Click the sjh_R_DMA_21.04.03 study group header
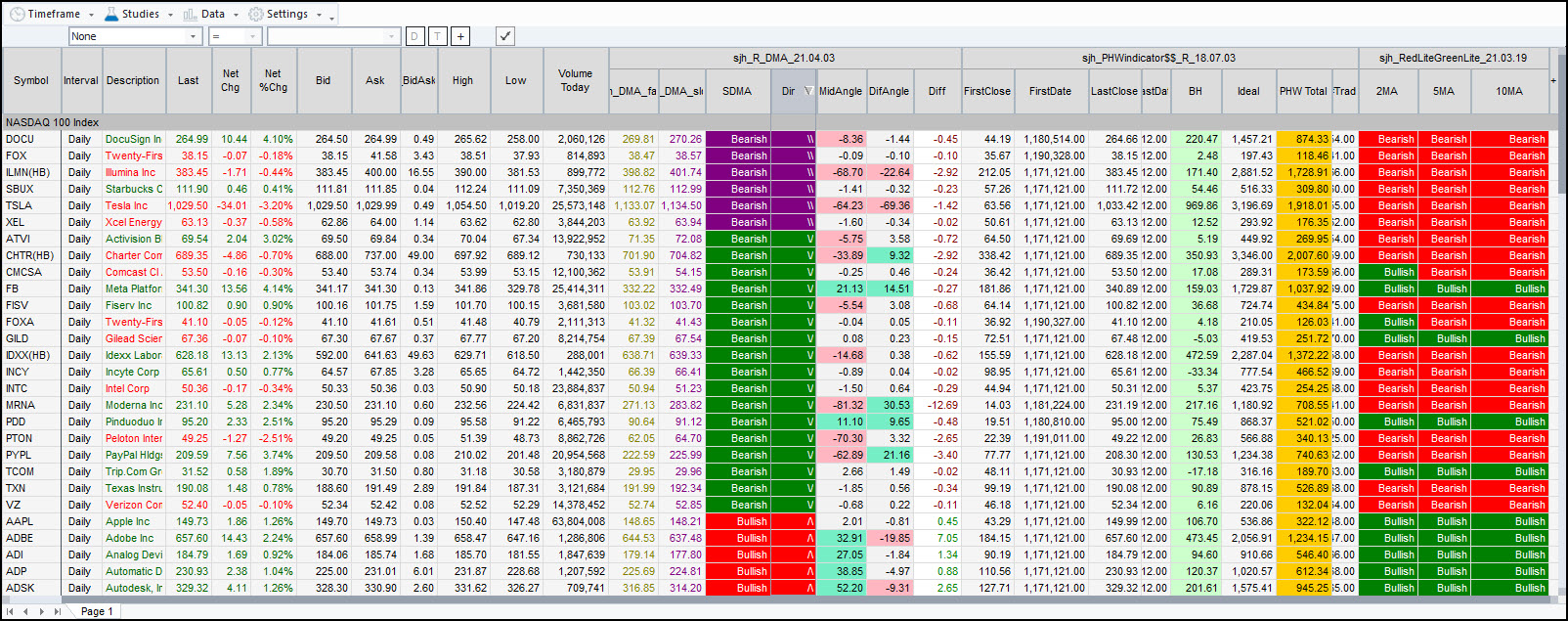The height and width of the screenshot is (621, 1568). (x=784, y=59)
